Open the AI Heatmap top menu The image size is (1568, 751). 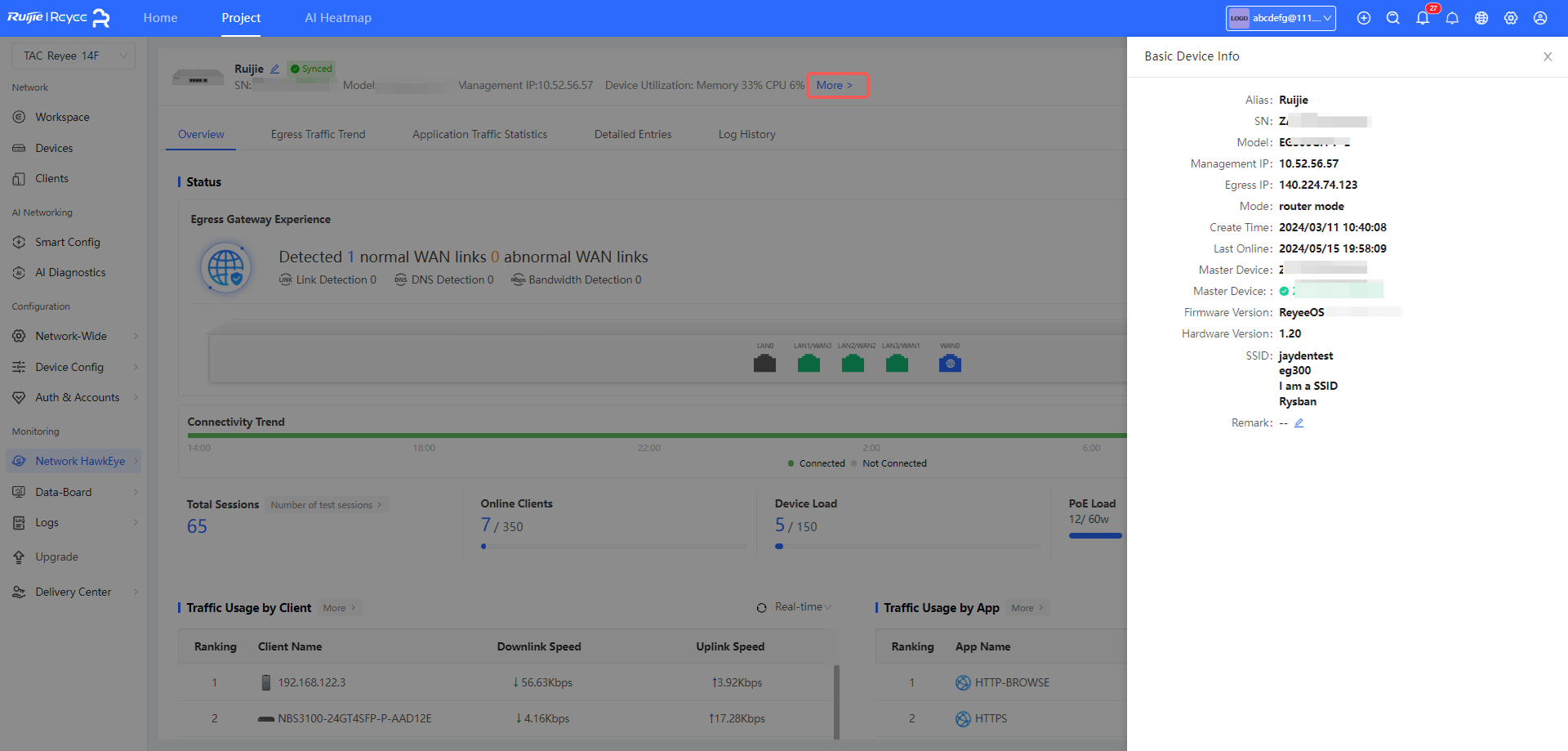(338, 18)
